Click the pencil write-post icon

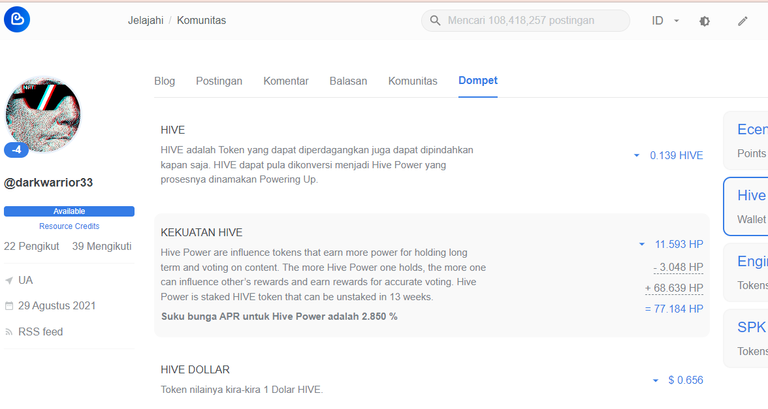[x=743, y=21]
